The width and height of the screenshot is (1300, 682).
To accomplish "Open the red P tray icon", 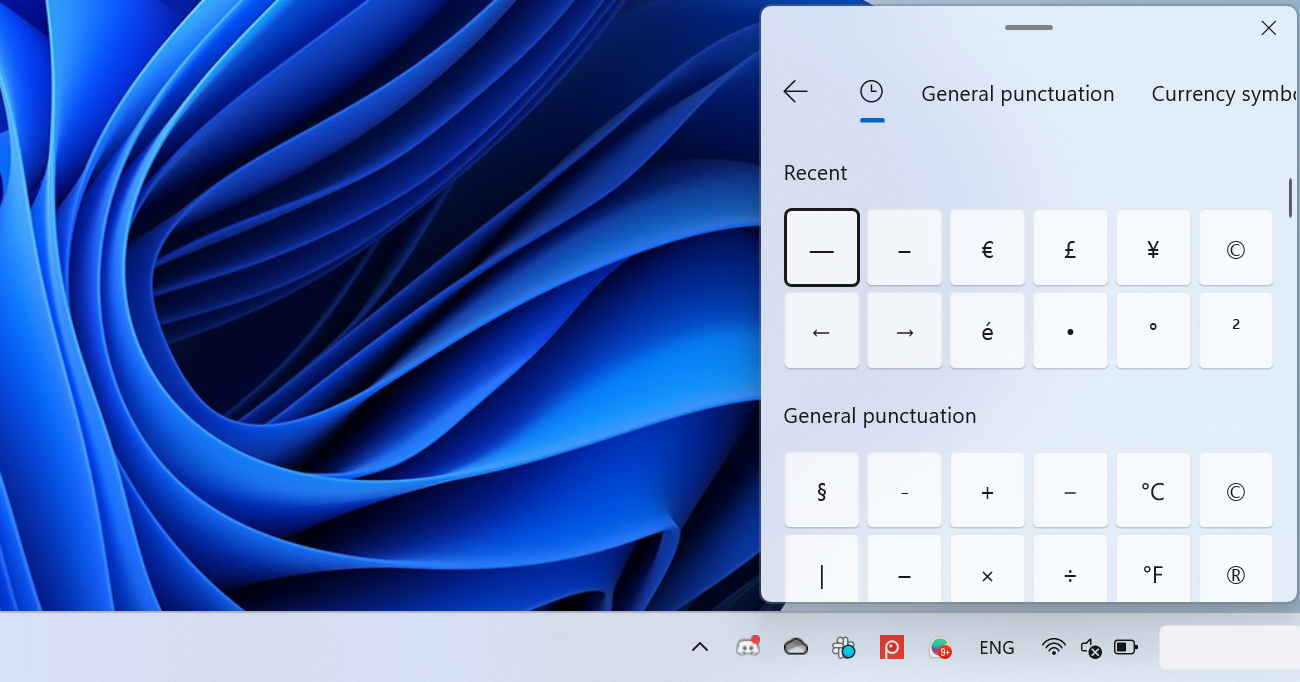I will (x=892, y=648).
